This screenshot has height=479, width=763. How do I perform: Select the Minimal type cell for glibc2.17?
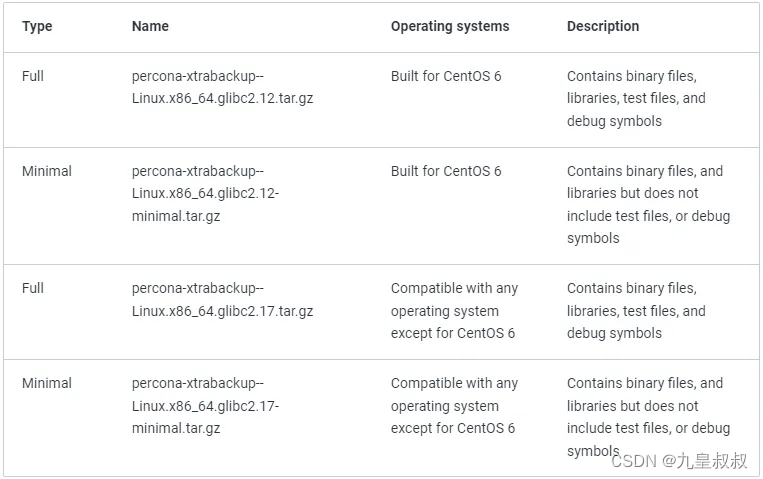(x=47, y=383)
